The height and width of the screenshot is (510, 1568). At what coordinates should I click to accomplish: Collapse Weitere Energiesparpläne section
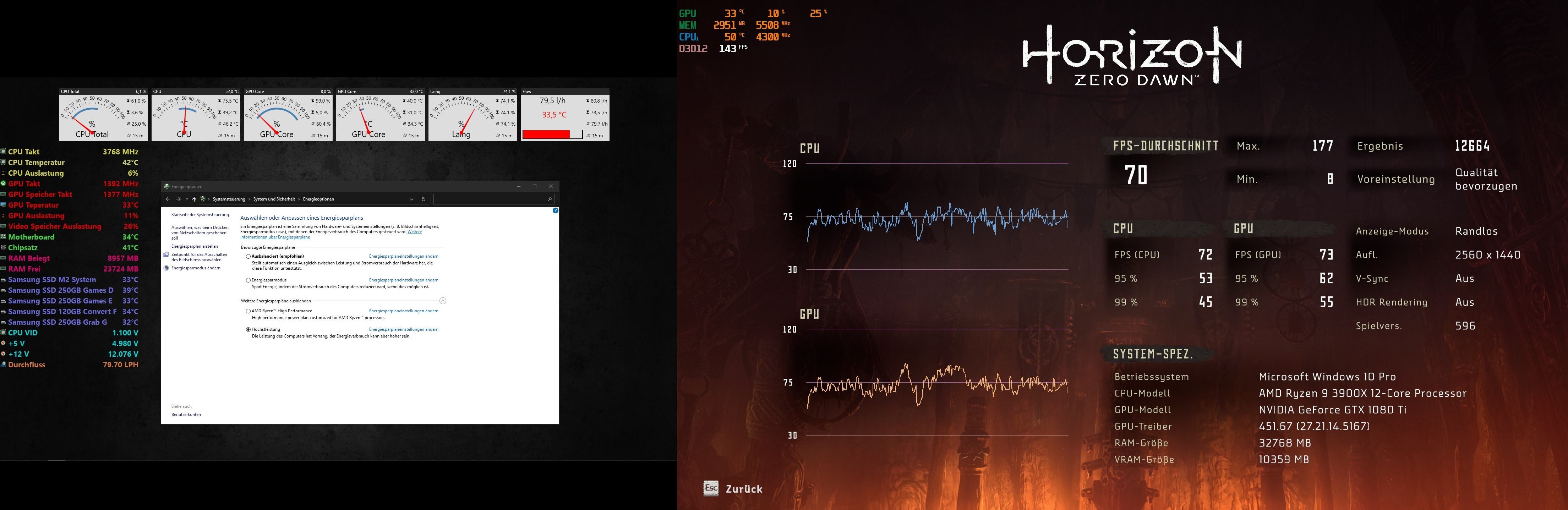point(443,301)
